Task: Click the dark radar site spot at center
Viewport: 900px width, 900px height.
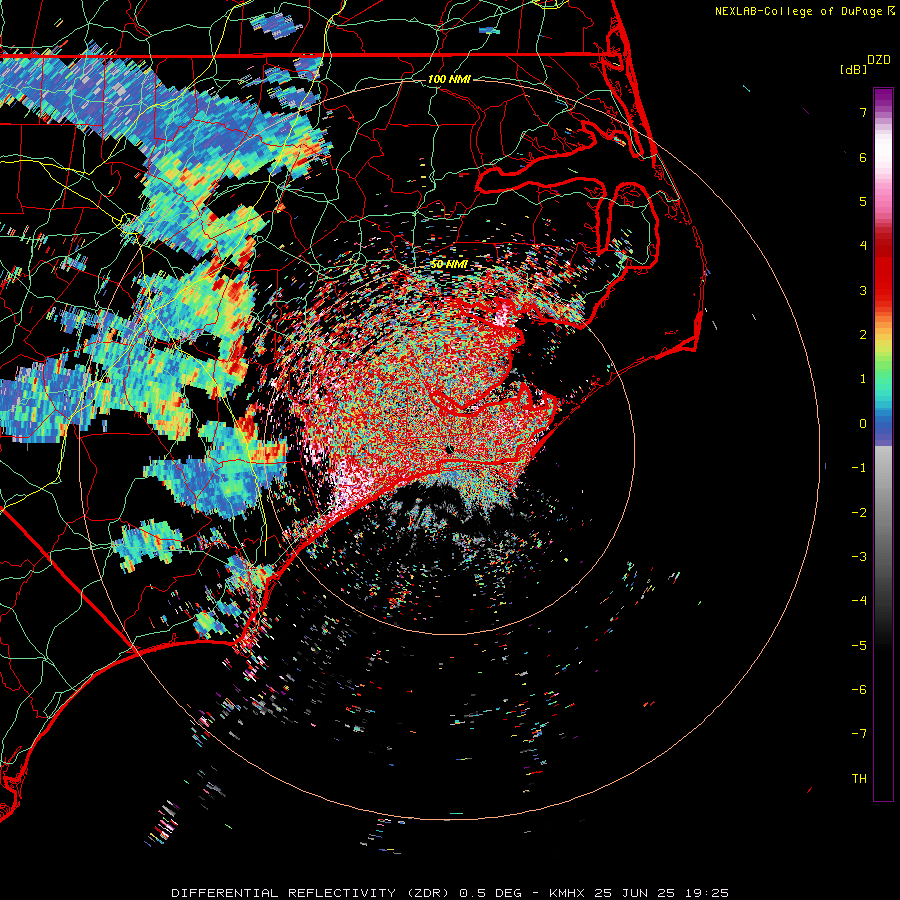Action: (450, 449)
